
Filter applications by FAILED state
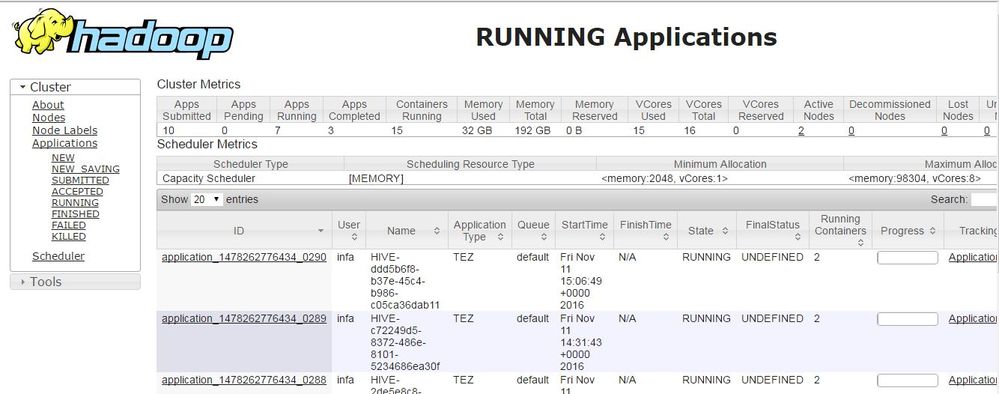point(68,225)
